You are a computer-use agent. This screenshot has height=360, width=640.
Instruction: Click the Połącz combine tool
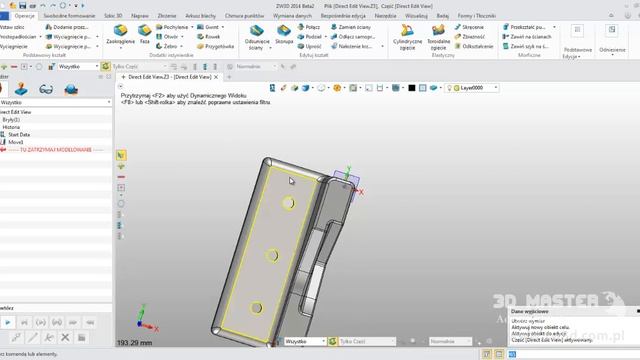tap(309, 27)
